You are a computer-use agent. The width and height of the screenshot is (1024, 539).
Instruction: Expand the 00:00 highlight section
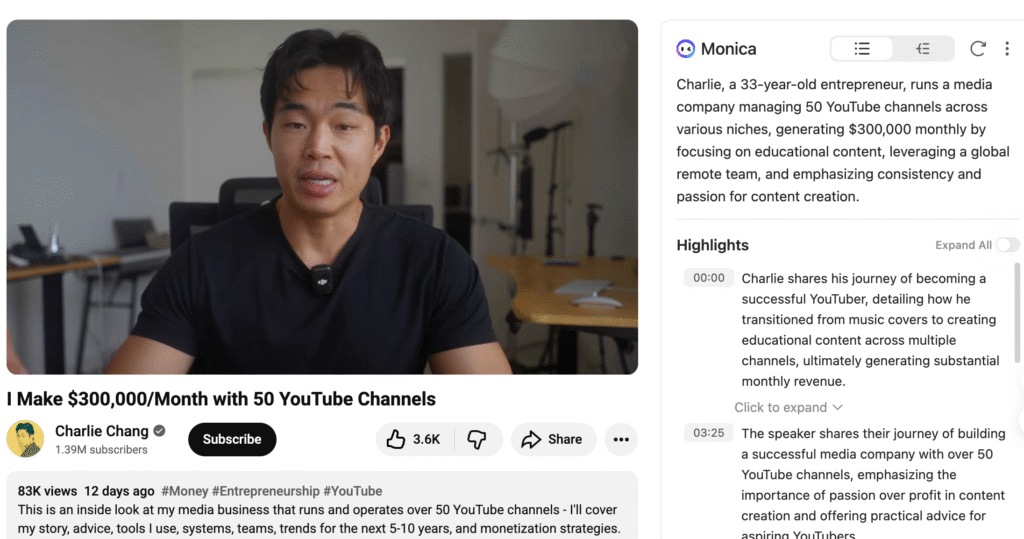[788, 407]
